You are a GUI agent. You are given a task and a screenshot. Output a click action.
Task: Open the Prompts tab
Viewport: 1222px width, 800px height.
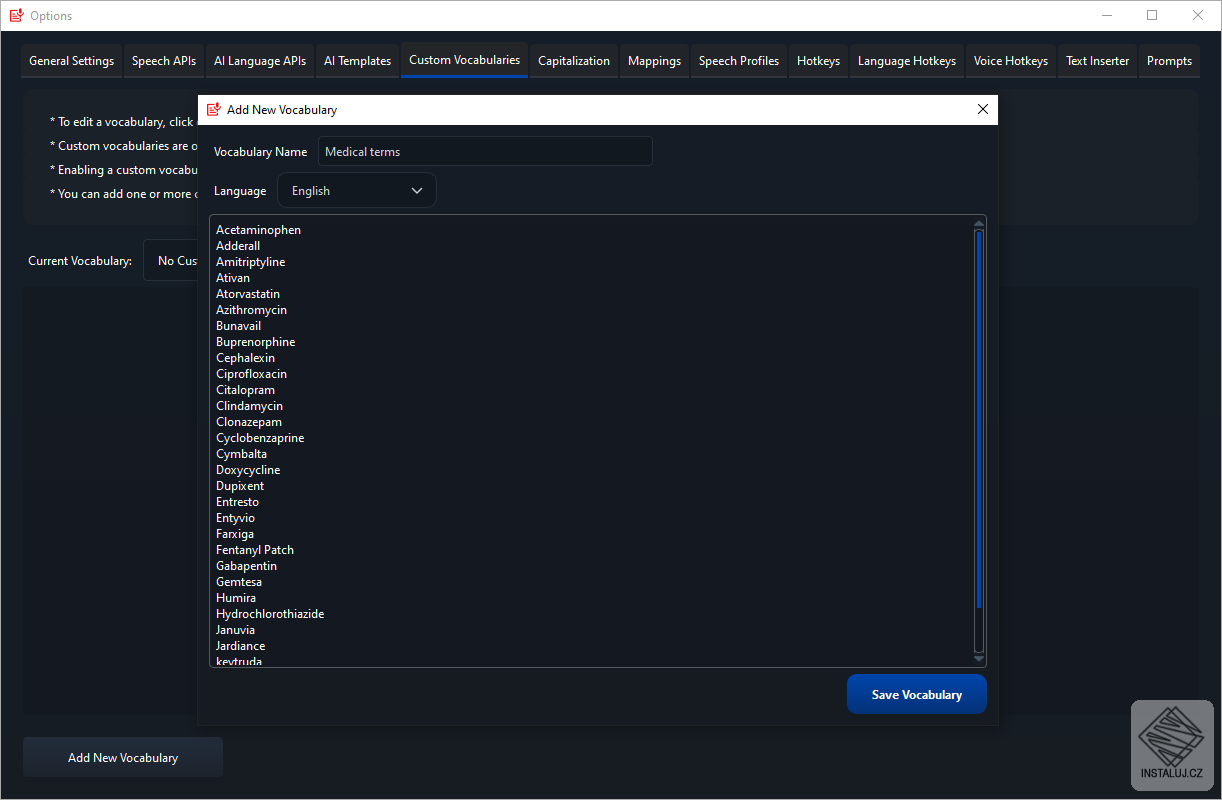coord(1169,61)
